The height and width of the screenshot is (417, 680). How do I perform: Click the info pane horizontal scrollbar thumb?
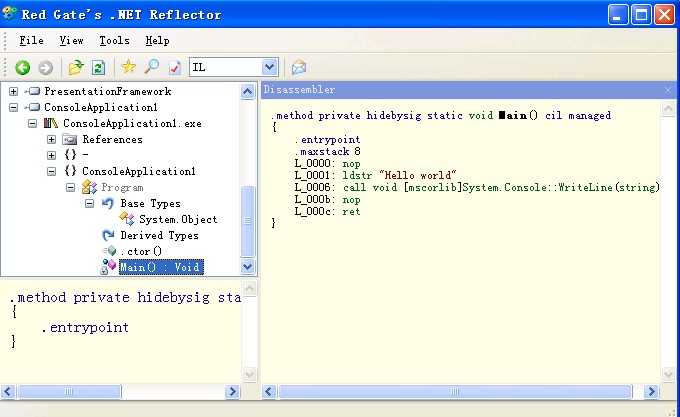(69, 392)
